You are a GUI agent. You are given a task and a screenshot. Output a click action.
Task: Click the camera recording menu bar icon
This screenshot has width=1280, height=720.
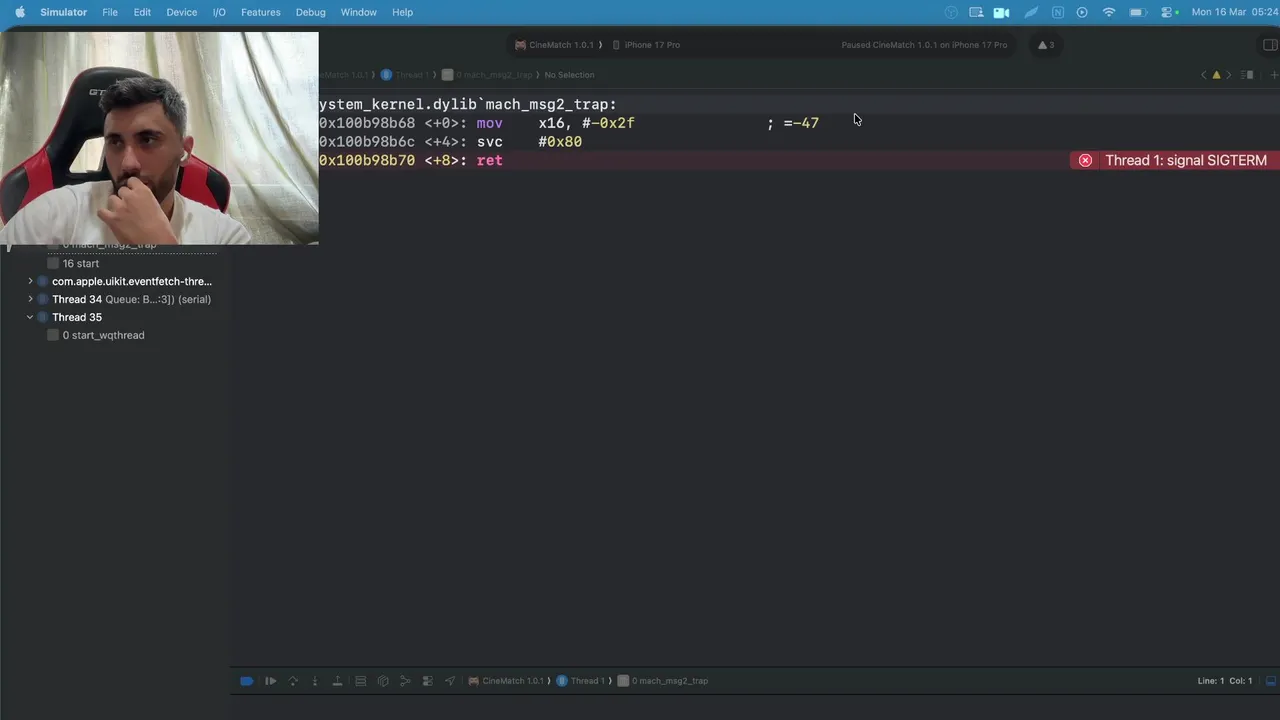point(1001,12)
